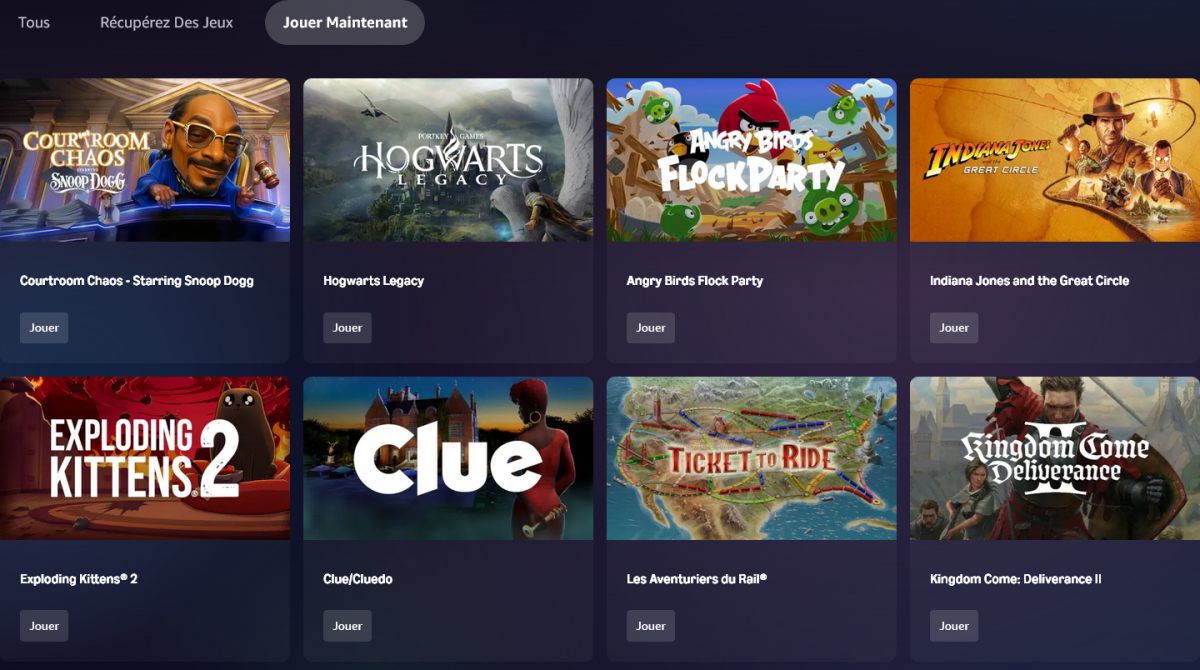Open the Exploding Kittens 2 thumbnail
Screen dimensions: 1200x670
(x=145, y=458)
